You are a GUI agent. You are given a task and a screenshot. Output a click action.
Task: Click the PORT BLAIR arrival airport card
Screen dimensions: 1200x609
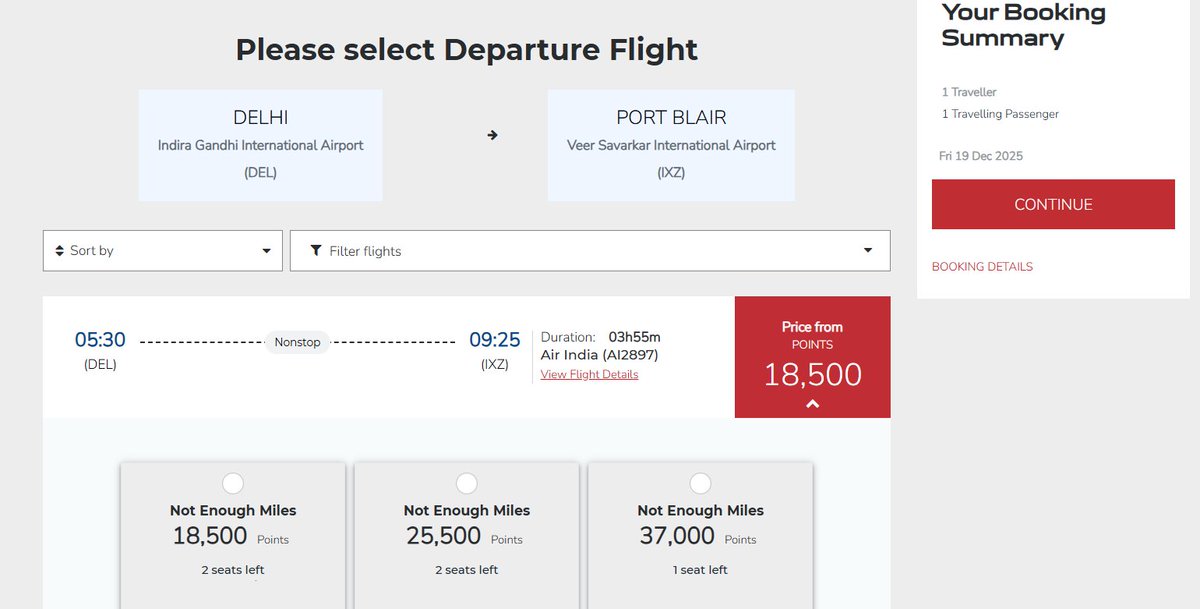(x=671, y=145)
